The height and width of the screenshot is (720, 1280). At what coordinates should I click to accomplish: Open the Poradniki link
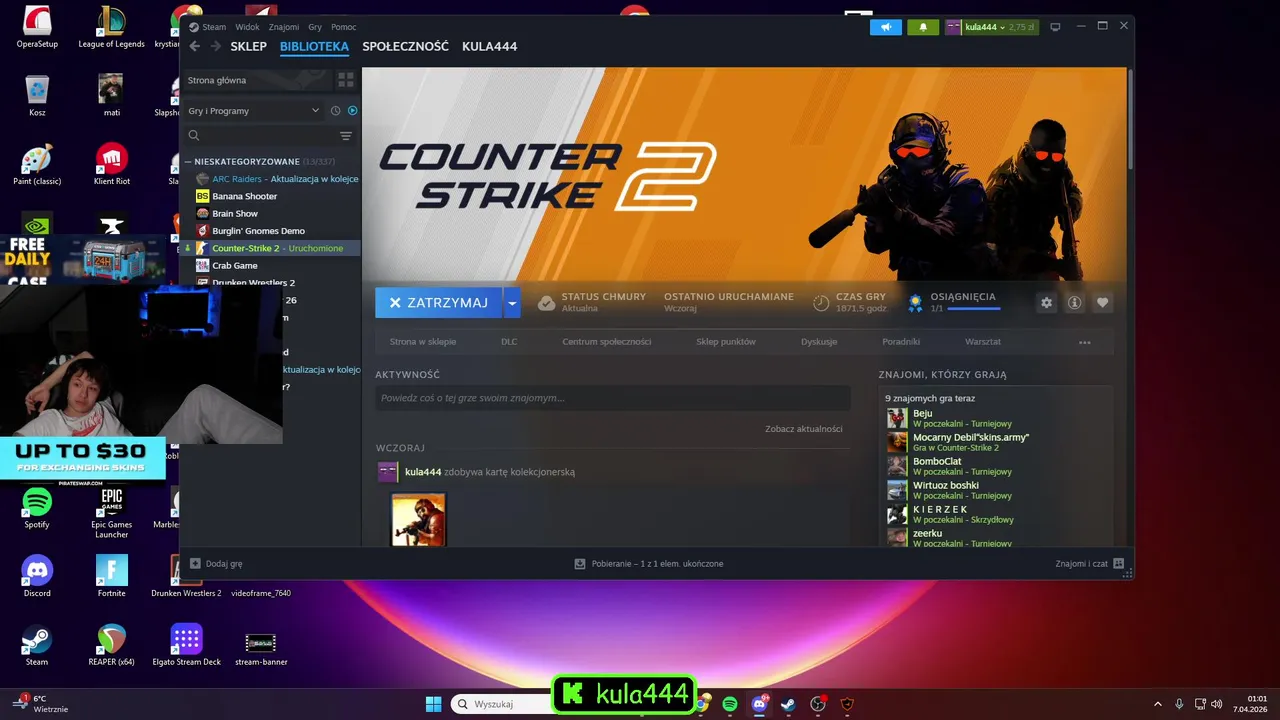901,342
